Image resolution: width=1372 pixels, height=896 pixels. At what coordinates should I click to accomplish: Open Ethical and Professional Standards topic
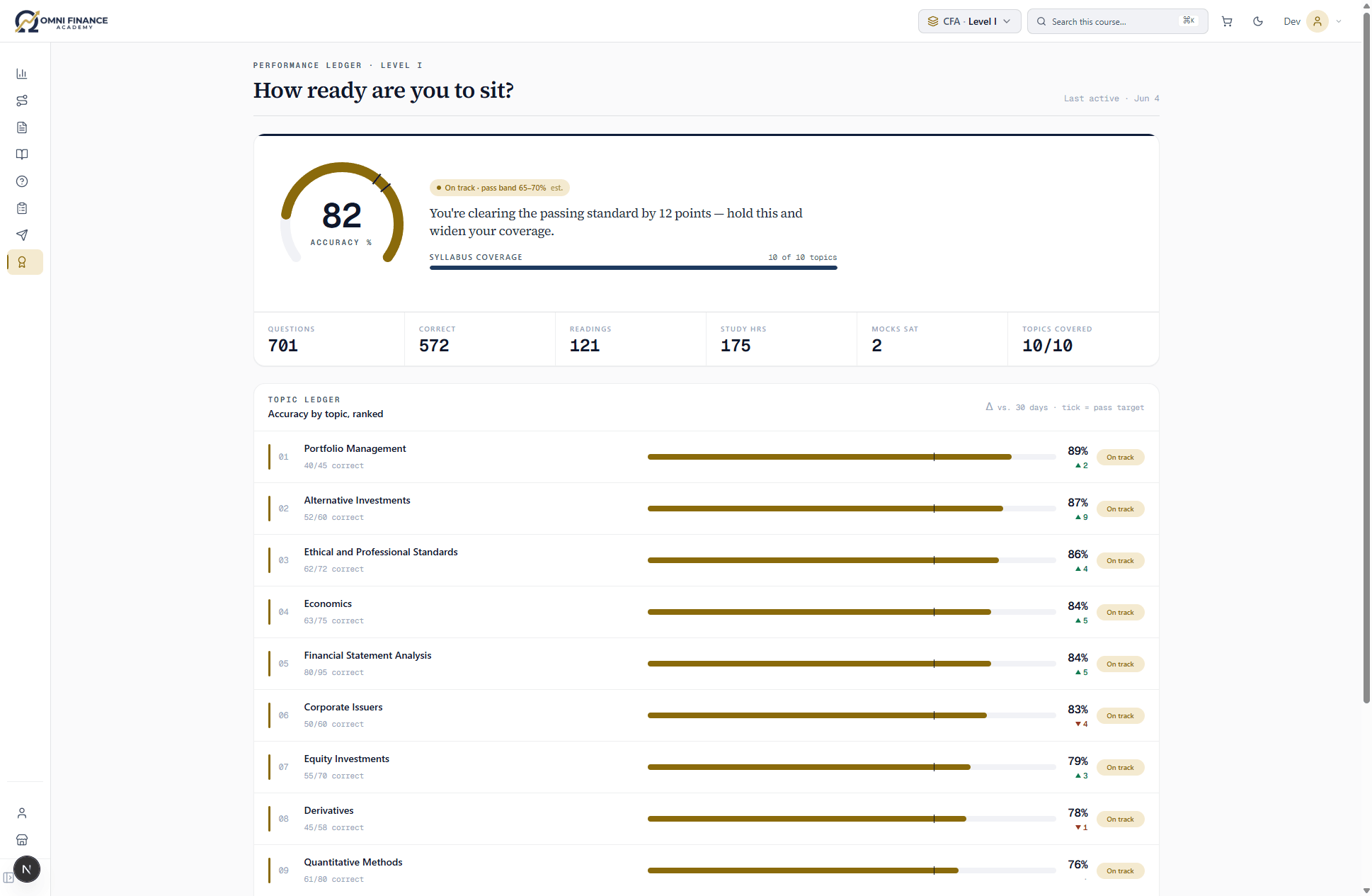tap(706, 560)
